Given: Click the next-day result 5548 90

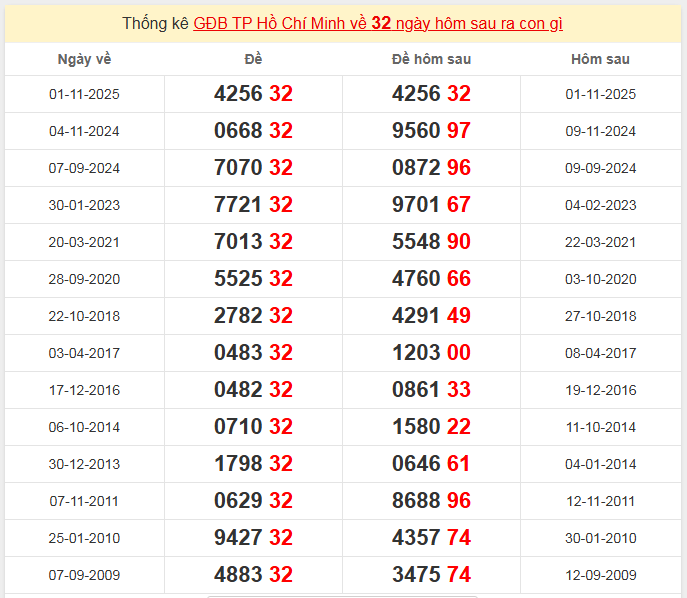Looking at the screenshot, I should (x=431, y=242).
